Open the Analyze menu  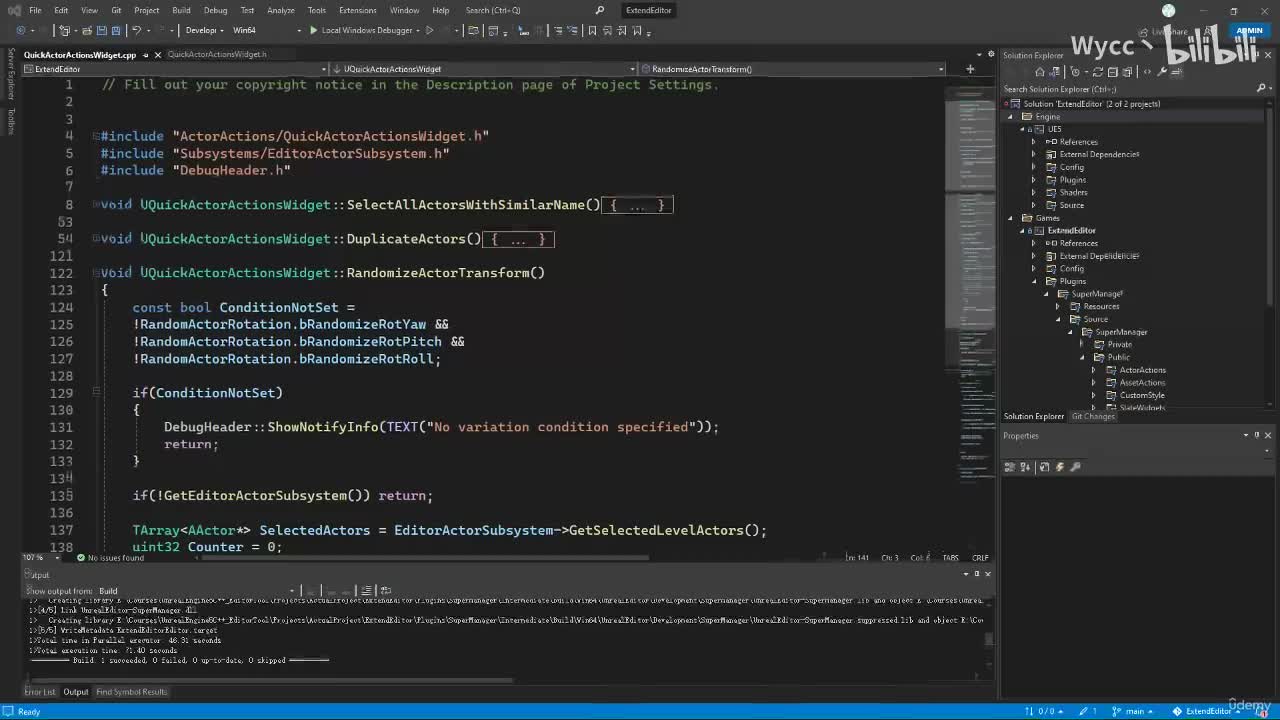[281, 10]
